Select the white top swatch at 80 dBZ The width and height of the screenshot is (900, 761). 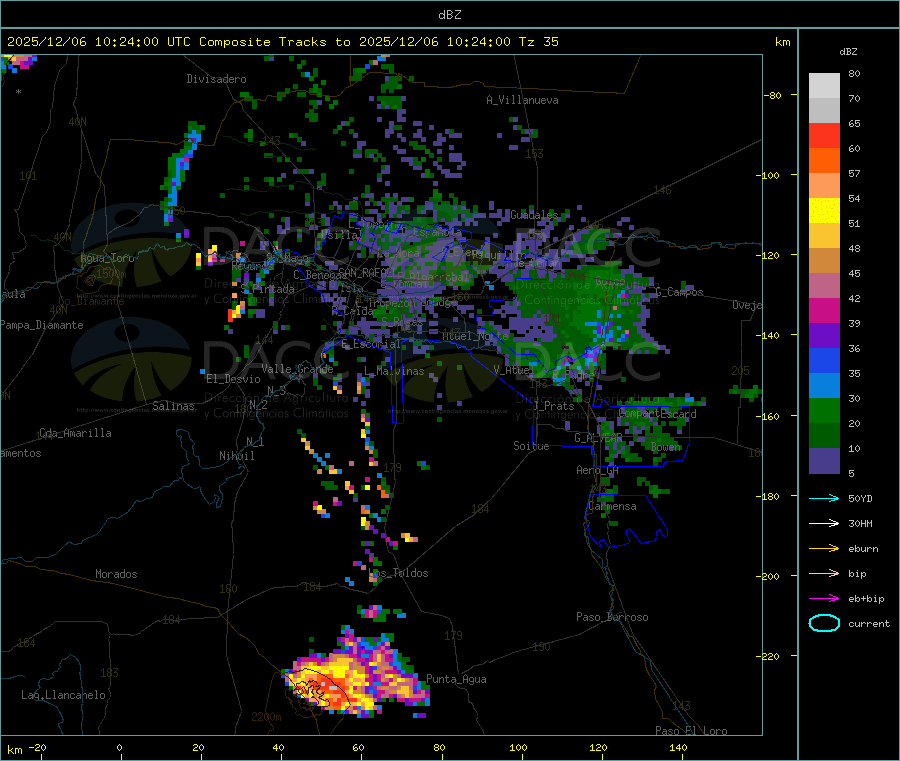tap(824, 86)
